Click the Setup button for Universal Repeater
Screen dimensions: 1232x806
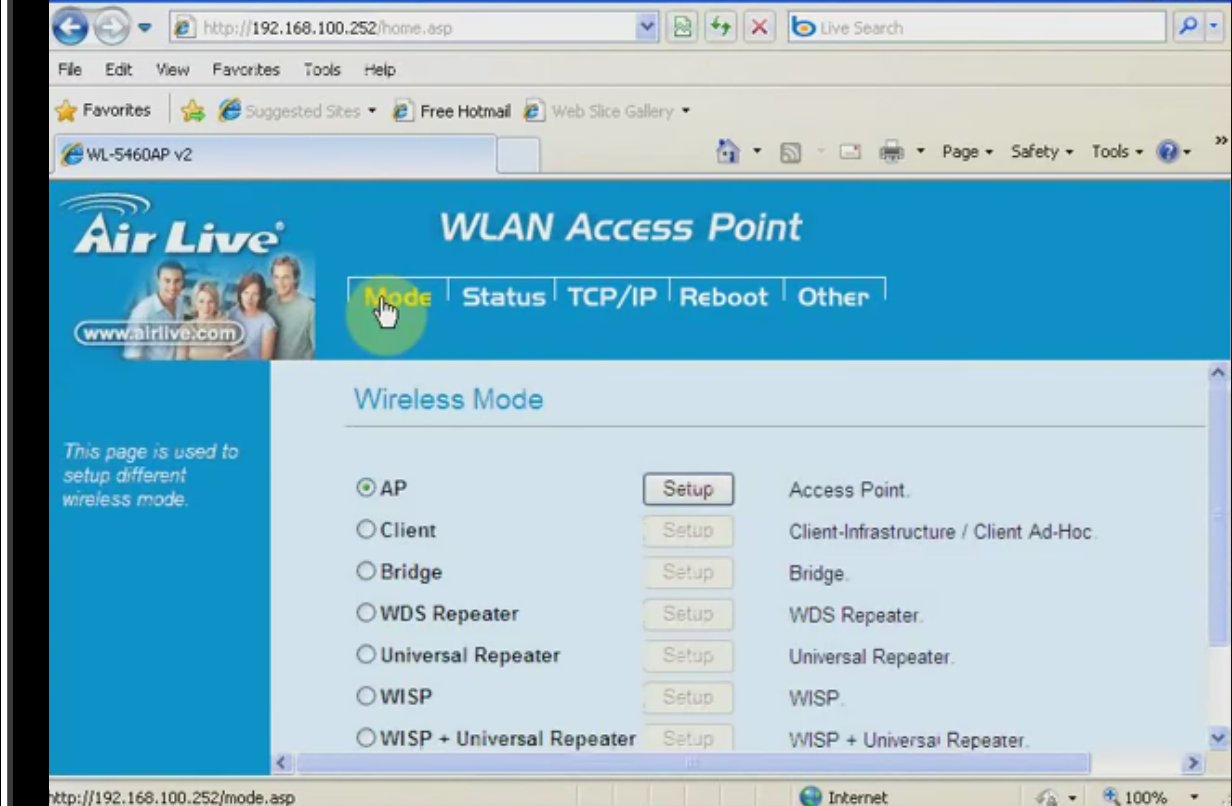pos(688,656)
